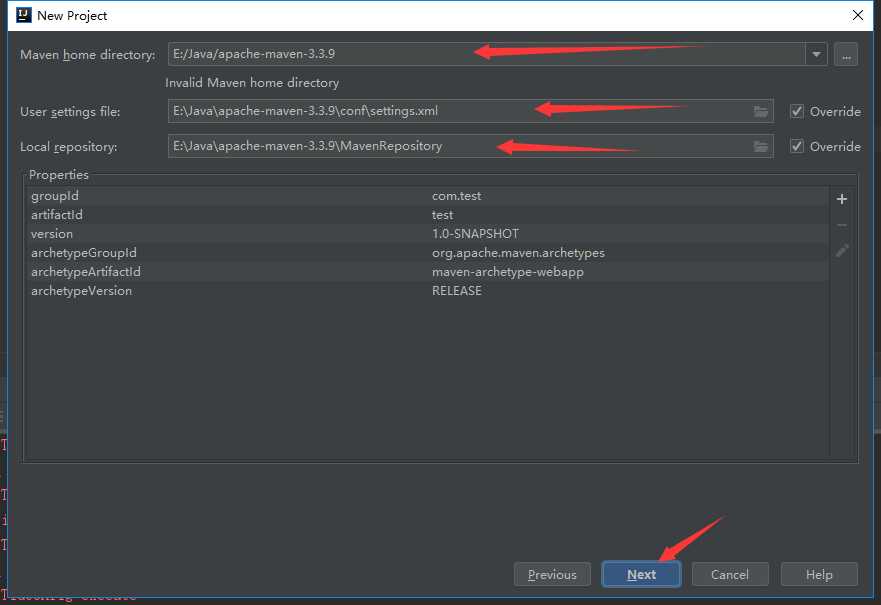Edit selected property with pencil icon
The width and height of the screenshot is (881, 605).
[842, 251]
